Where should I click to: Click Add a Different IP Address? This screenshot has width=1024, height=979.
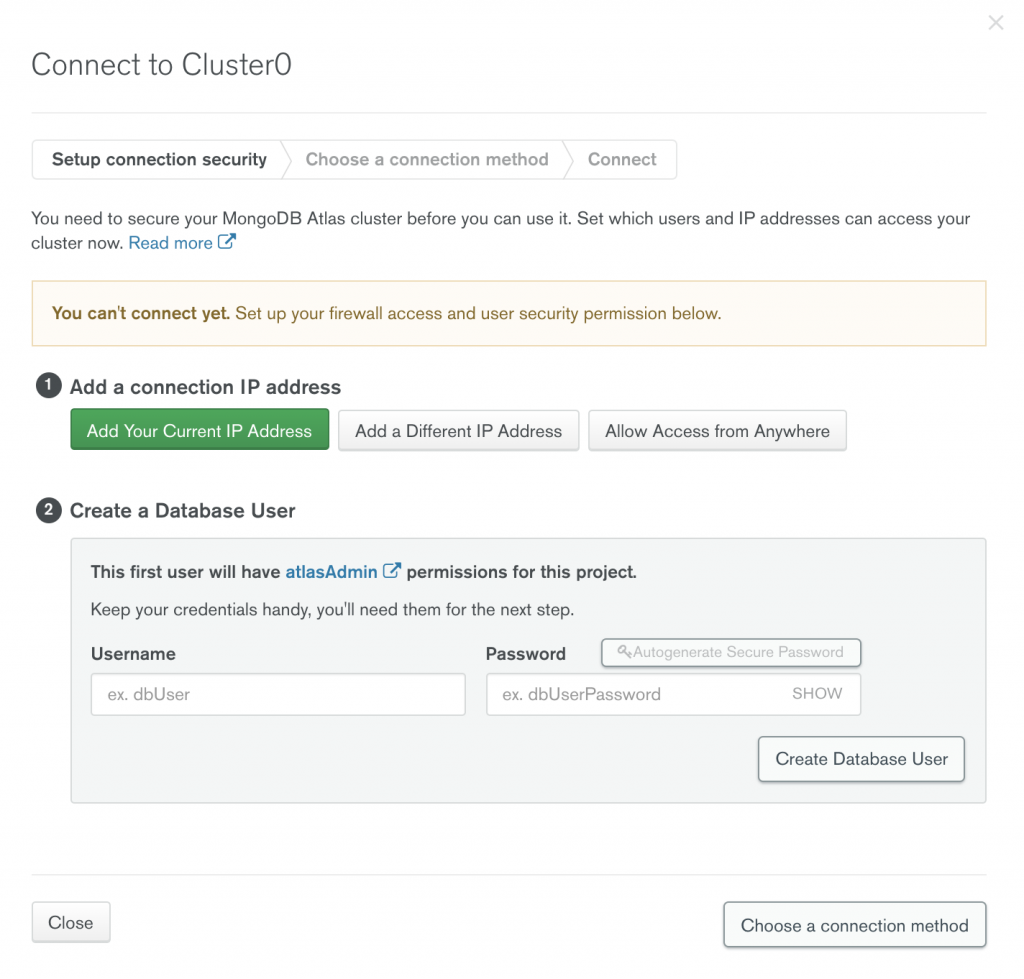[x=458, y=431]
